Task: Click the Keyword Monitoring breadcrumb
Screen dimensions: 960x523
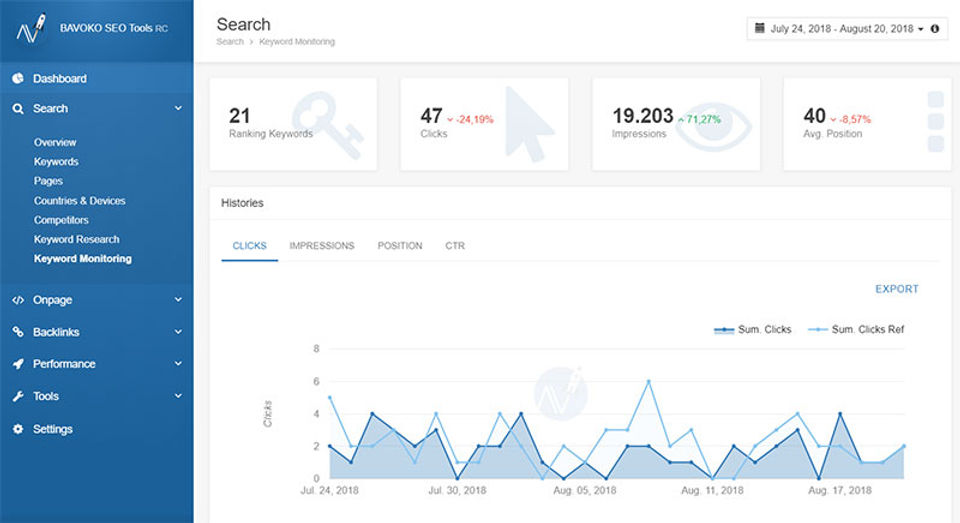Action: coord(297,42)
